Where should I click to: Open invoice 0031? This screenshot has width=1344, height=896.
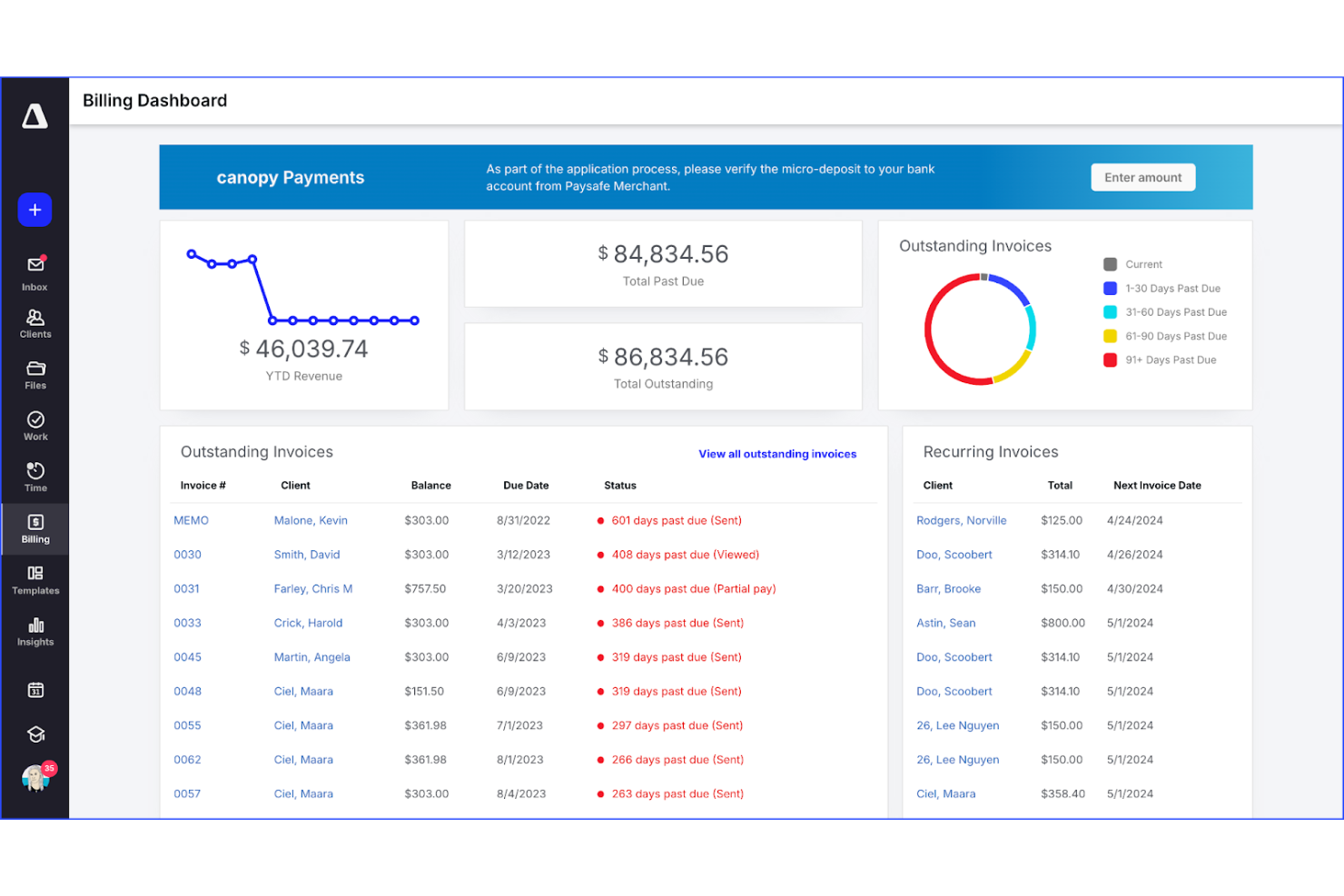coord(186,589)
